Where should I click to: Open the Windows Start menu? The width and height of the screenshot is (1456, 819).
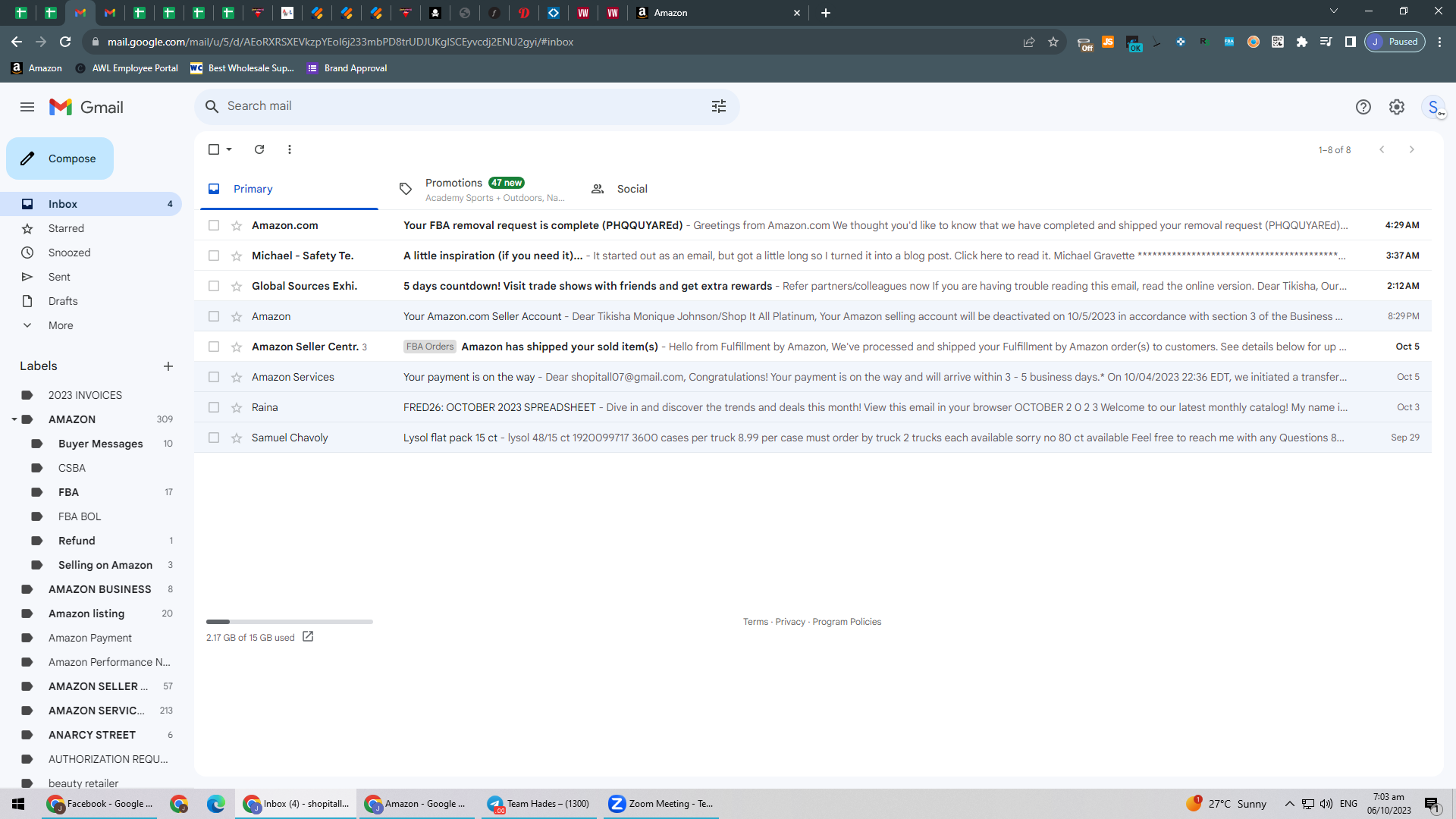point(18,804)
